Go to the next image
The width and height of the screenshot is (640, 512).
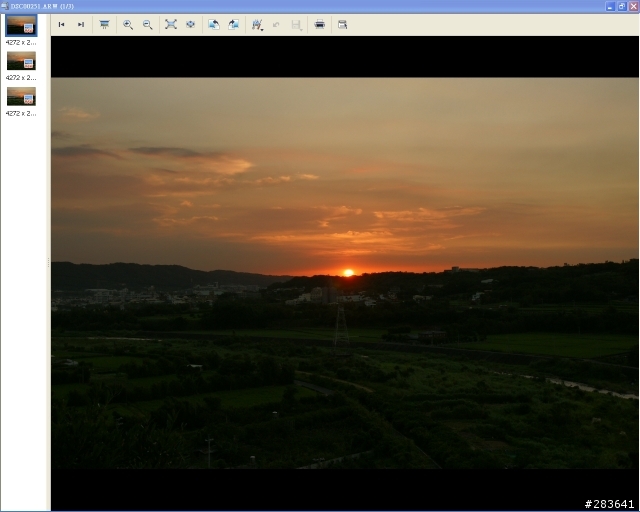click(x=81, y=24)
